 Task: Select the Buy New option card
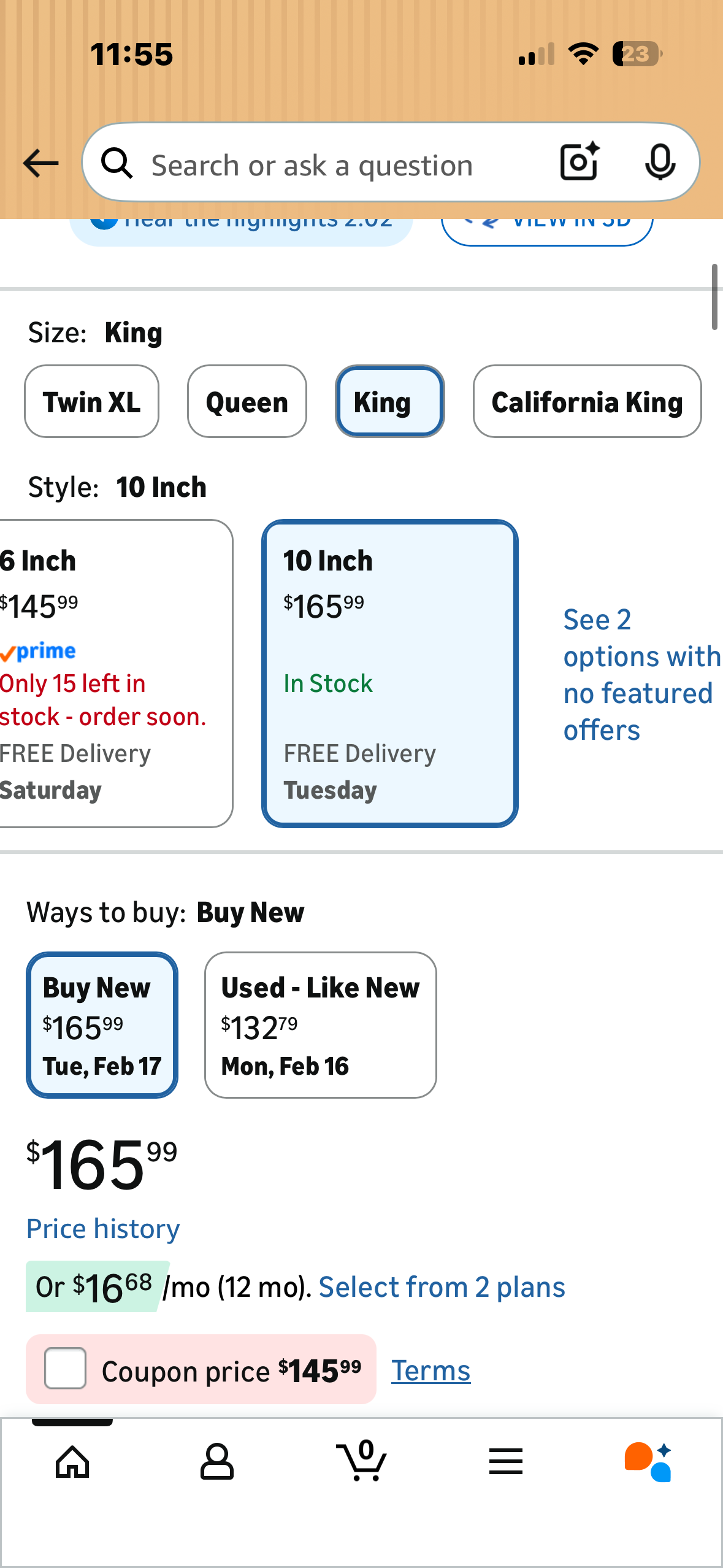point(102,1024)
